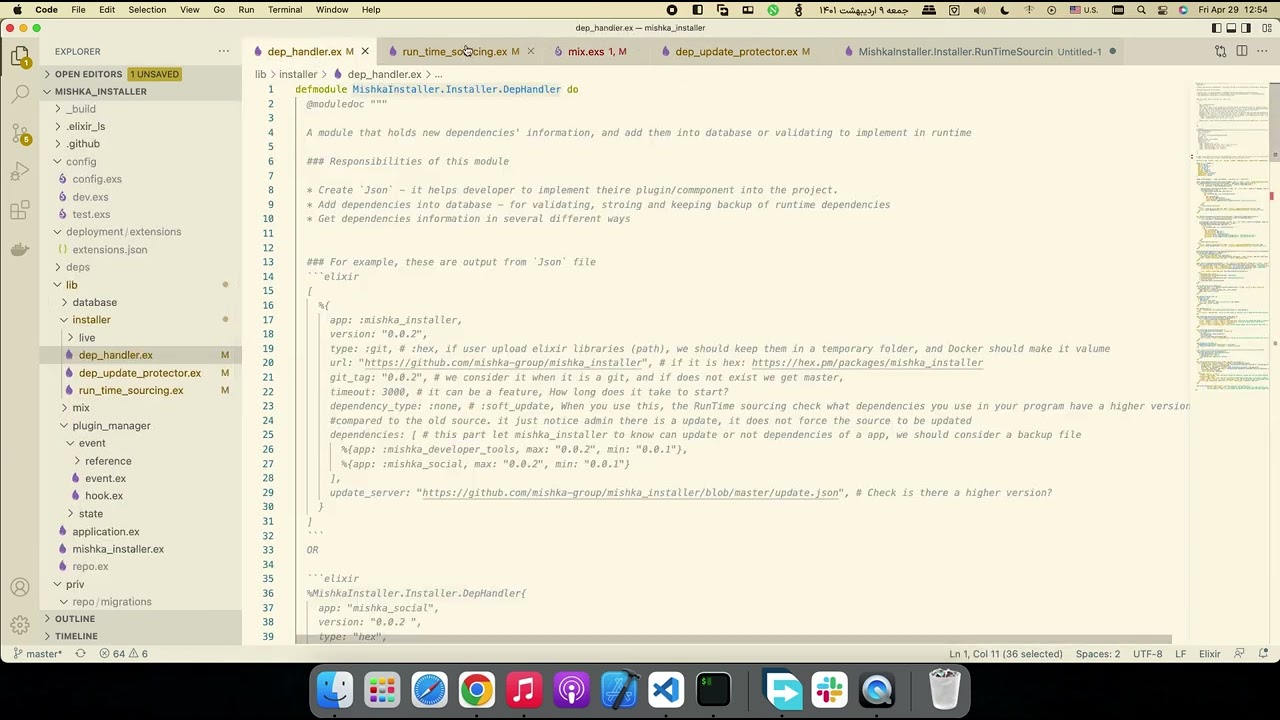Open extensions.json in the explorer
This screenshot has height=720, width=1280.
[141, 250]
